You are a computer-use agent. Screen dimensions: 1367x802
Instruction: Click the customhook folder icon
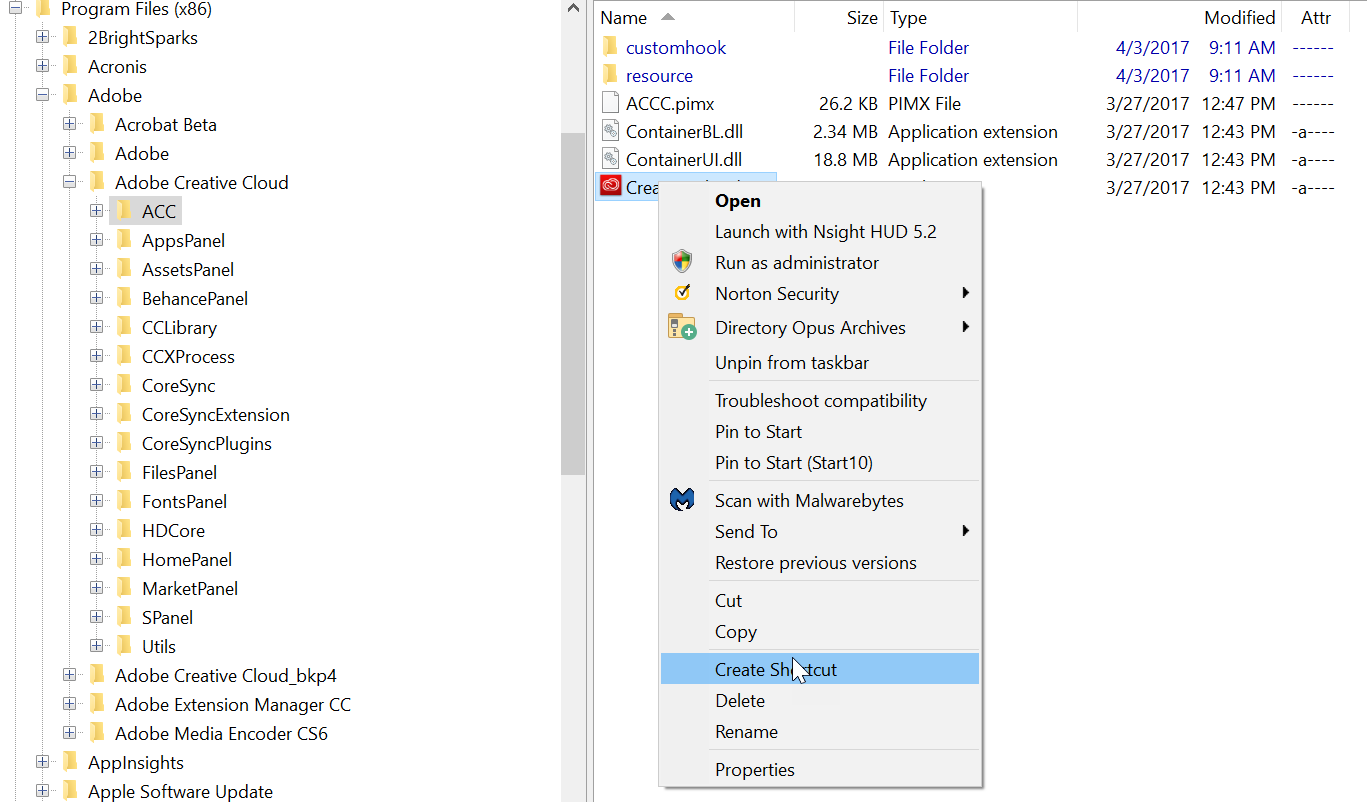(x=611, y=47)
